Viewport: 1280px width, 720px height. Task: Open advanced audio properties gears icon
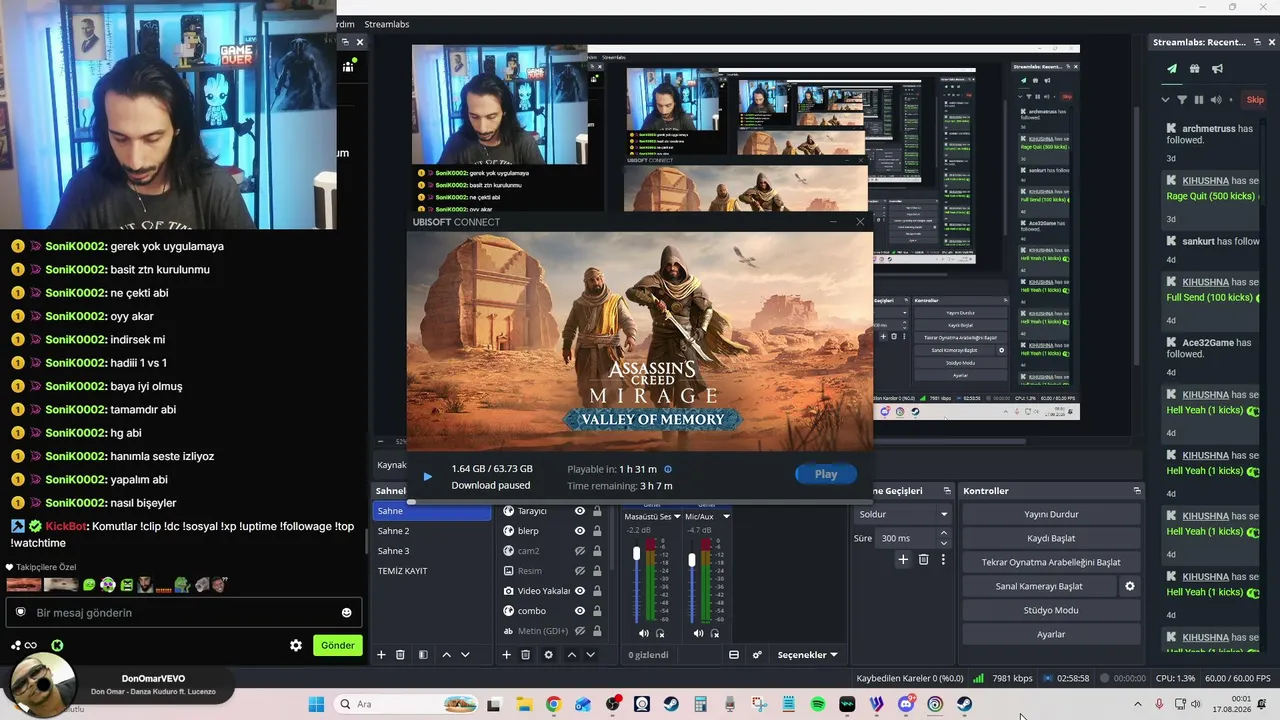click(757, 655)
